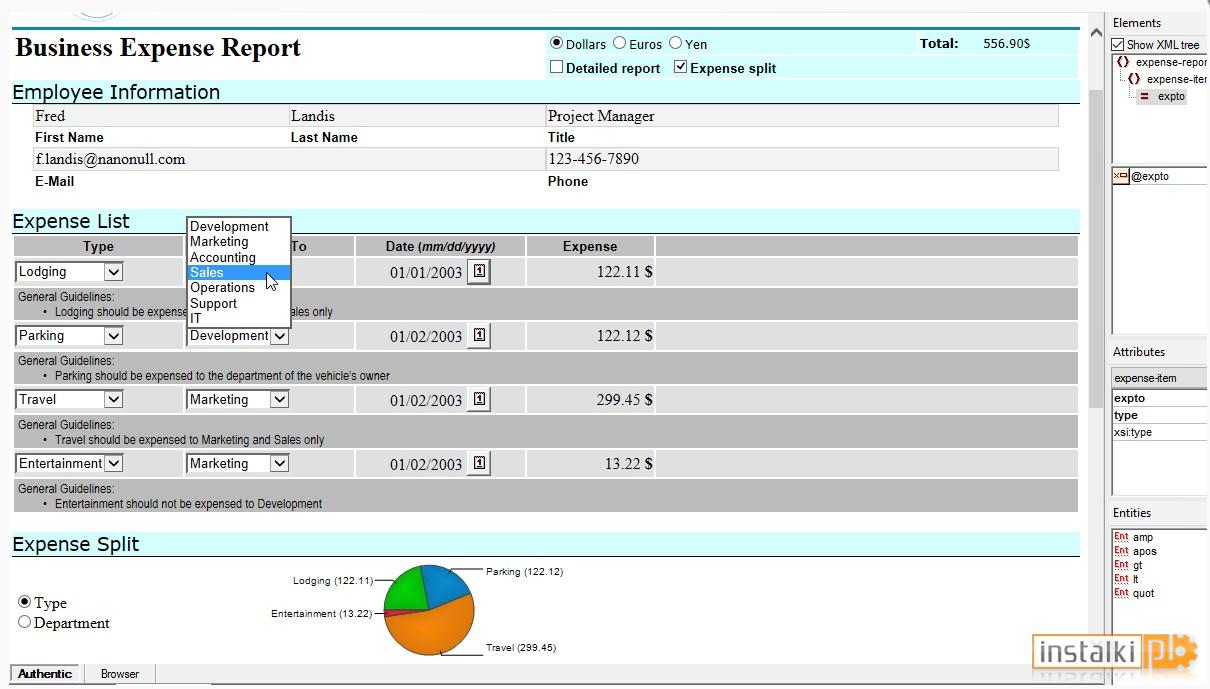Select the expto row in Attributes panel
This screenshot has height=689, width=1210.
pos(1159,398)
